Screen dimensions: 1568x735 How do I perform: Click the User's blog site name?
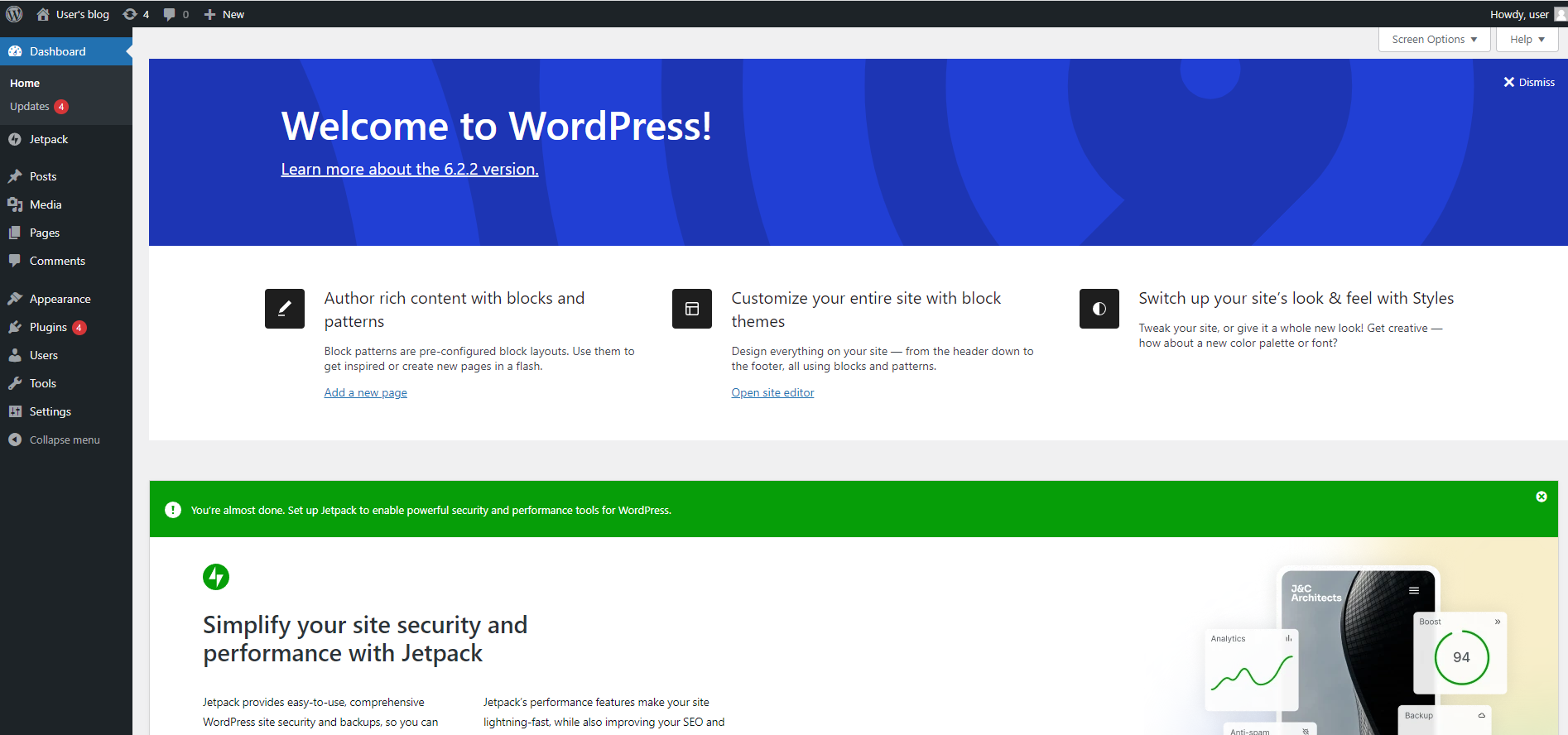(x=83, y=14)
